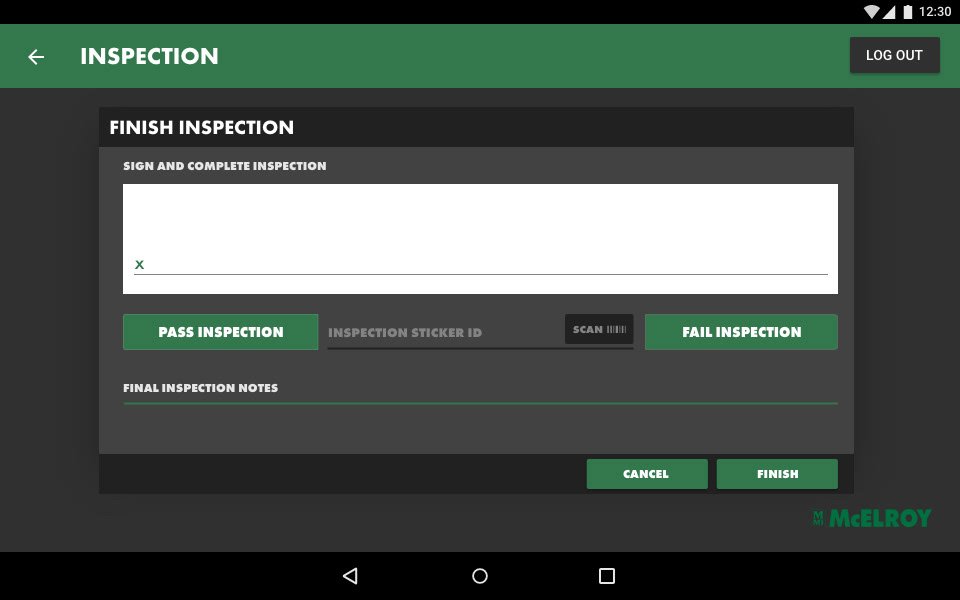960x600 pixels.
Task: Sign in the white signature box
Action: [x=480, y=239]
